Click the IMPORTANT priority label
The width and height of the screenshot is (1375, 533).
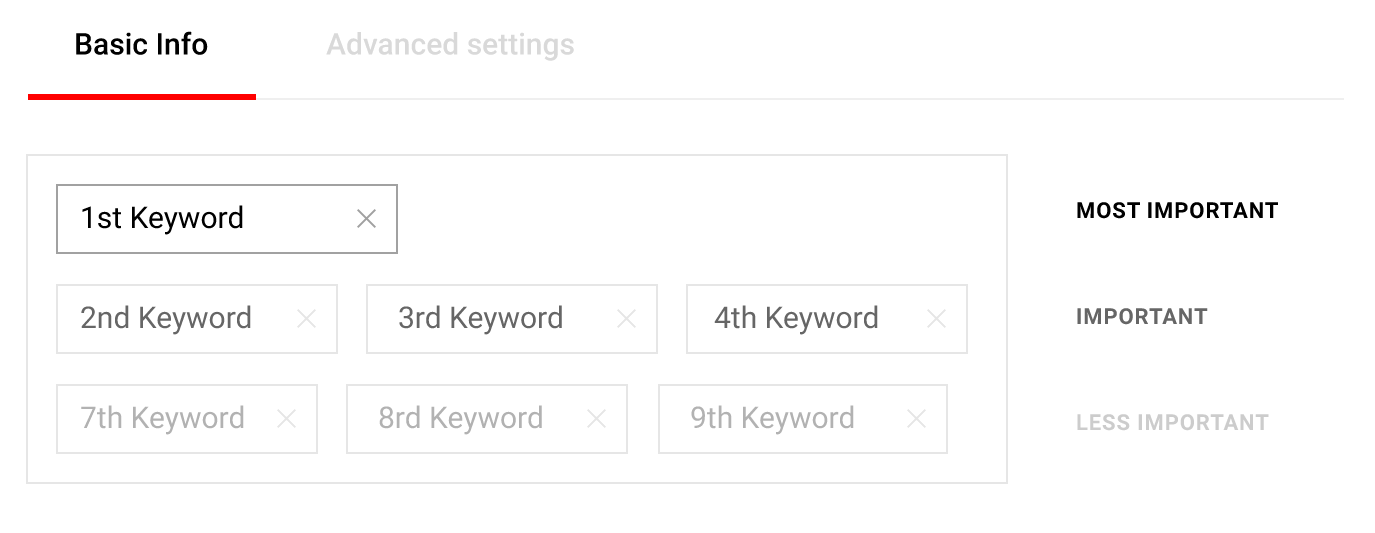(x=1141, y=317)
